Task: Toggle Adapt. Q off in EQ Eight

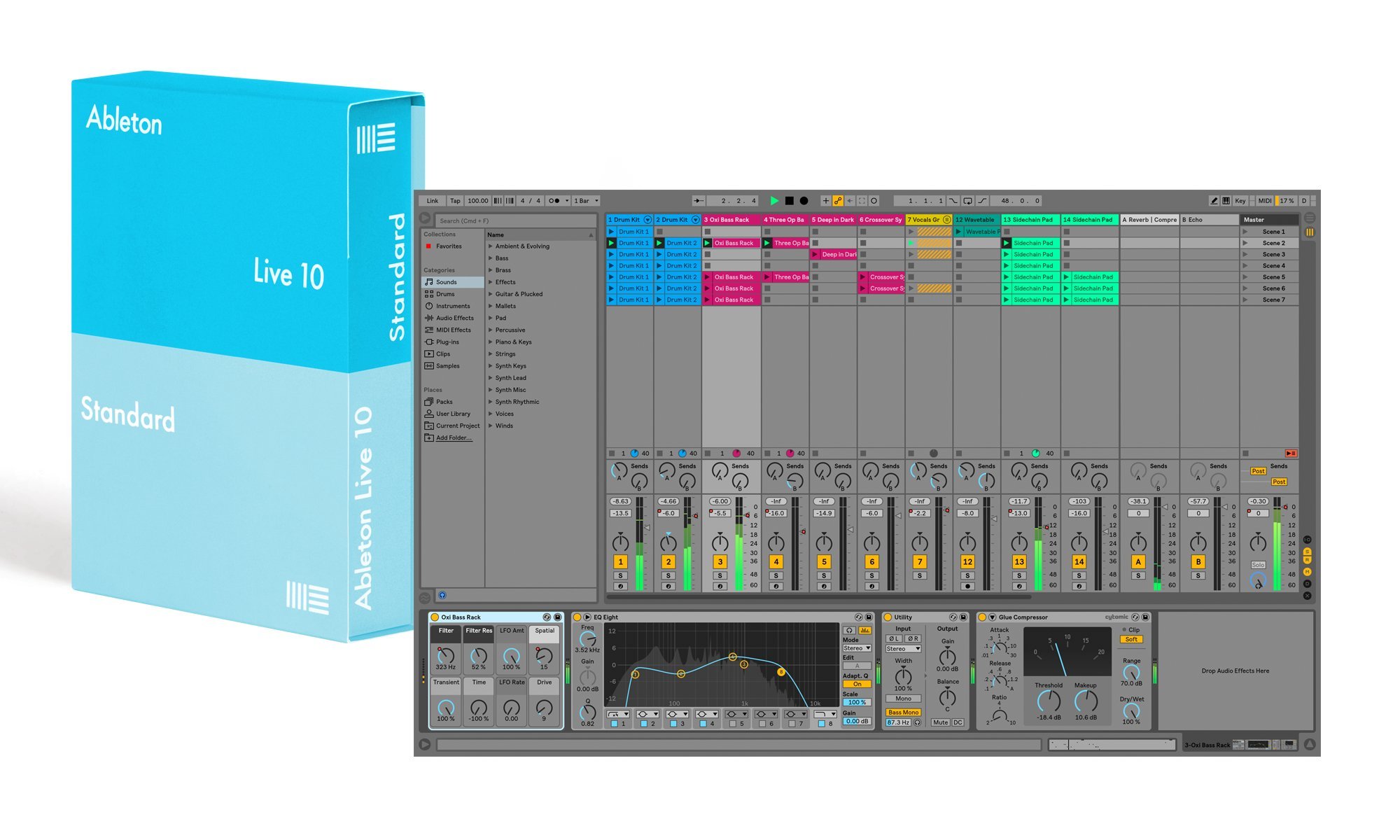Action: [857, 684]
